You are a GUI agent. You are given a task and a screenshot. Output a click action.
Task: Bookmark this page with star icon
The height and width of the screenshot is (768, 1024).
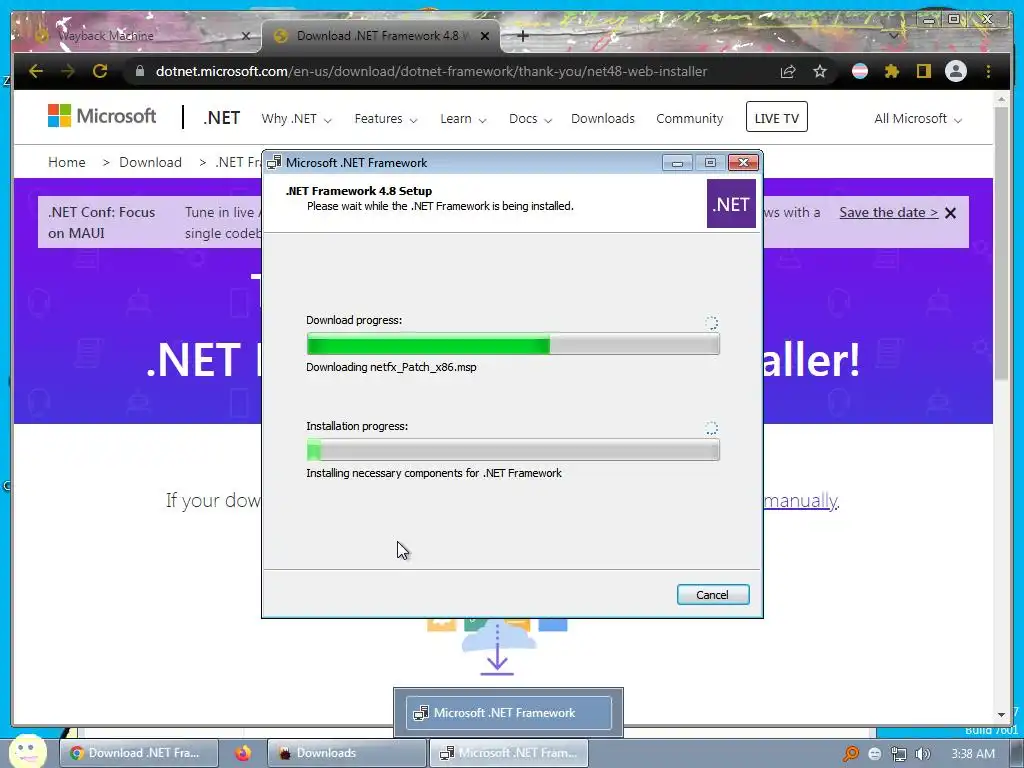coord(820,71)
